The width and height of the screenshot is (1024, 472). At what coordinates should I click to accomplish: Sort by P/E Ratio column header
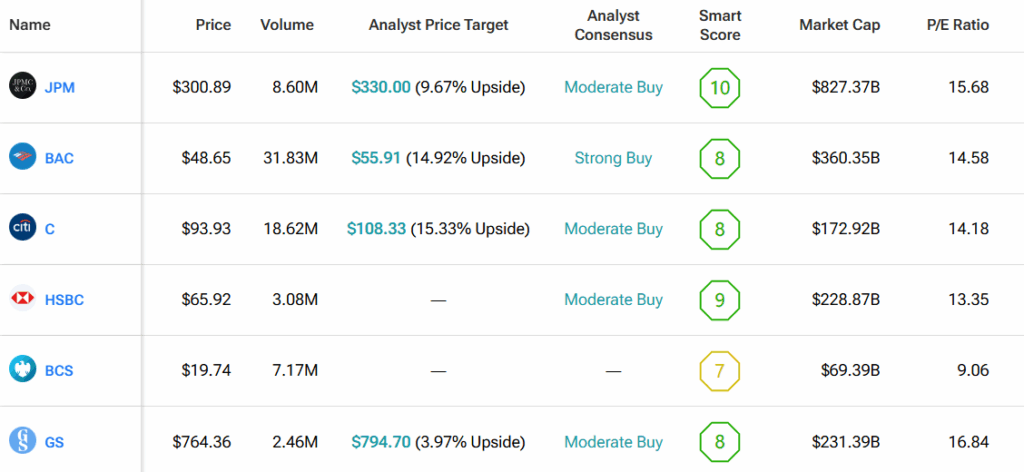tap(957, 25)
